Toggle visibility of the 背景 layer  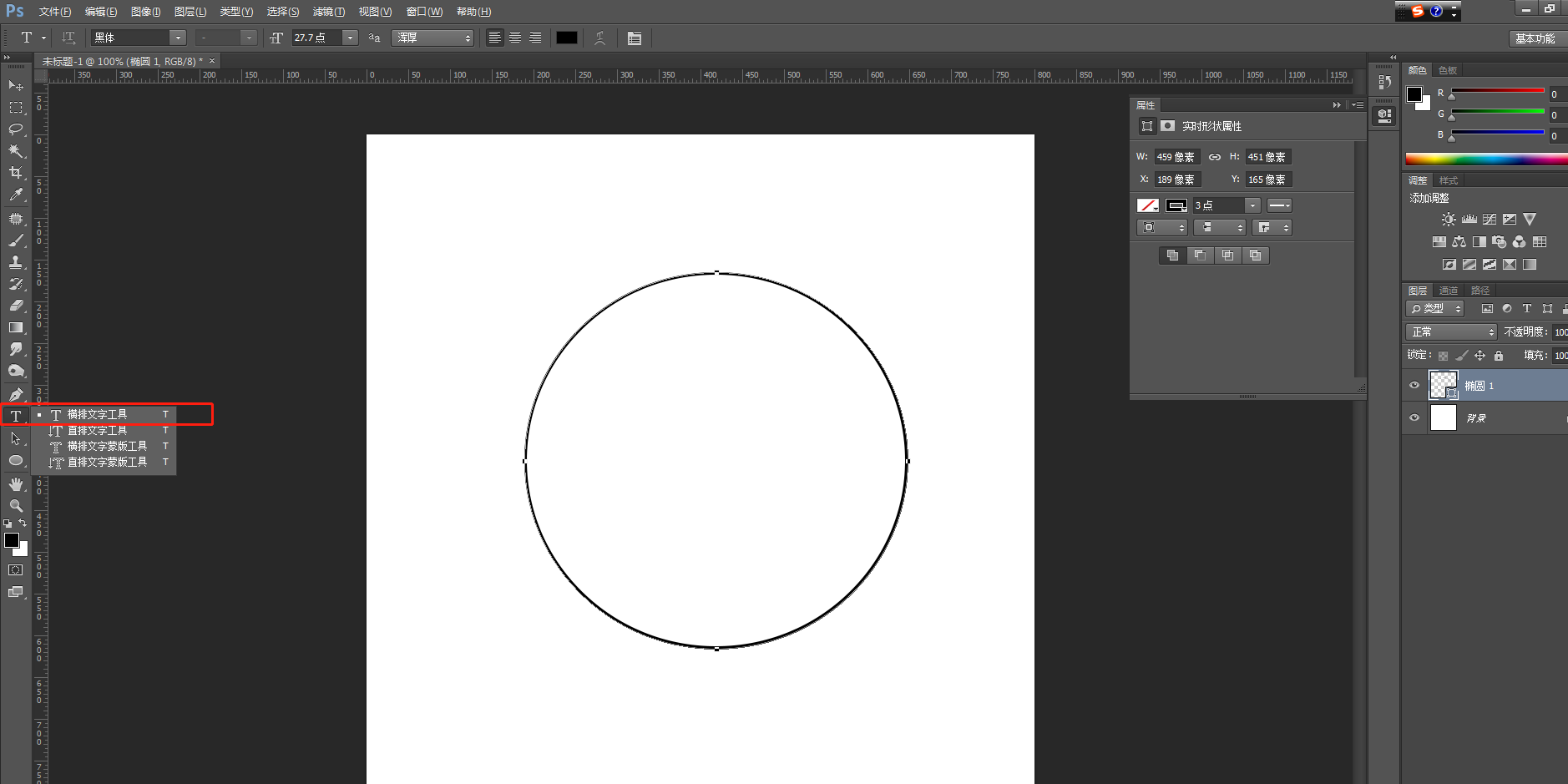[x=1414, y=417]
